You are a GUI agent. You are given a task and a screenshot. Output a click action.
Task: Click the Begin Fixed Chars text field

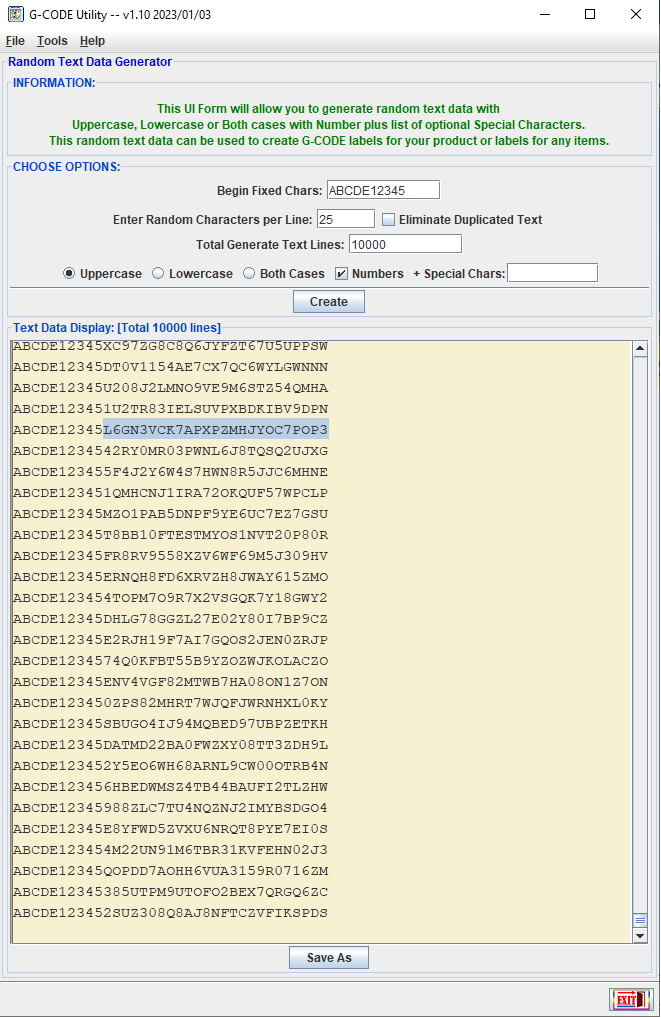click(x=383, y=191)
